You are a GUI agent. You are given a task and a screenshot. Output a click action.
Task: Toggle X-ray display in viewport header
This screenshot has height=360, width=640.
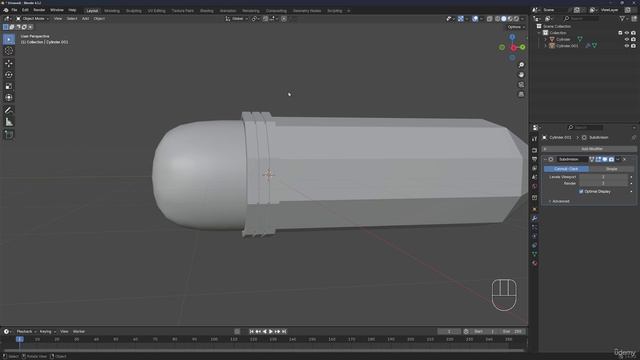click(x=489, y=19)
